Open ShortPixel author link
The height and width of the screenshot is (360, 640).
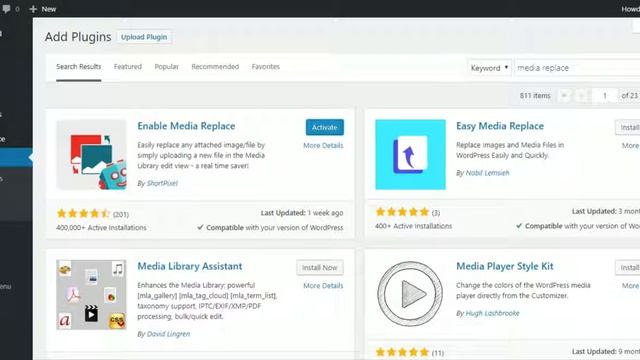162,183
